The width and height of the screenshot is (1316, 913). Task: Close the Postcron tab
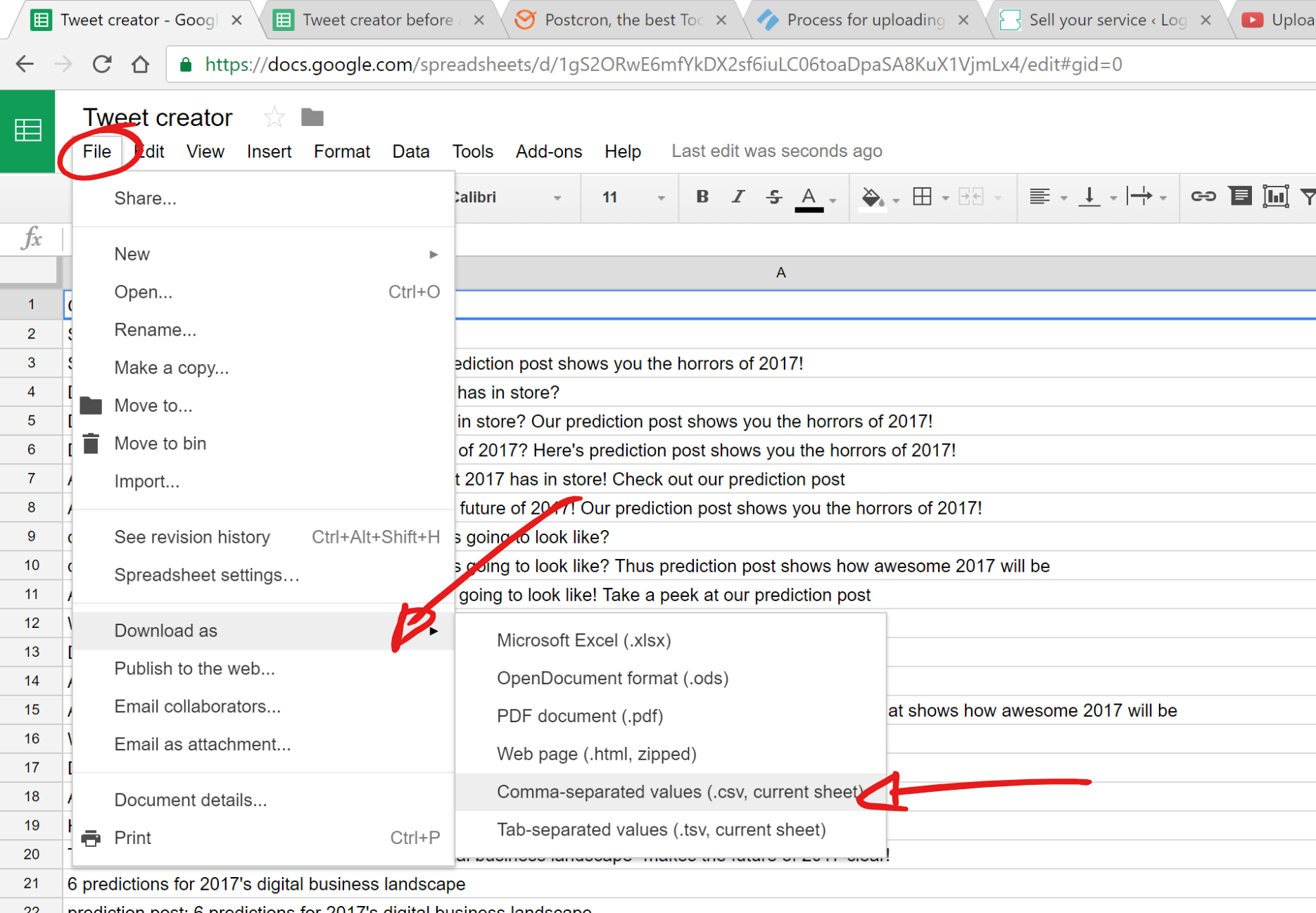click(721, 20)
